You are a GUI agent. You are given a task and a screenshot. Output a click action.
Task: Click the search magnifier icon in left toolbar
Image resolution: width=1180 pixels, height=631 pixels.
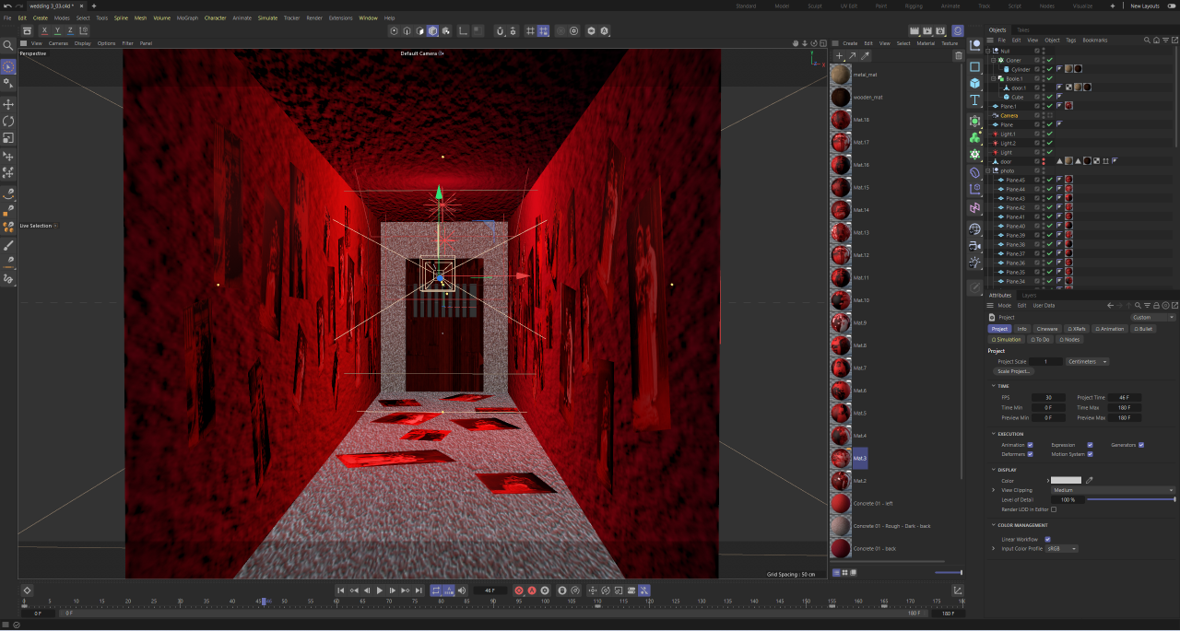coord(8,45)
